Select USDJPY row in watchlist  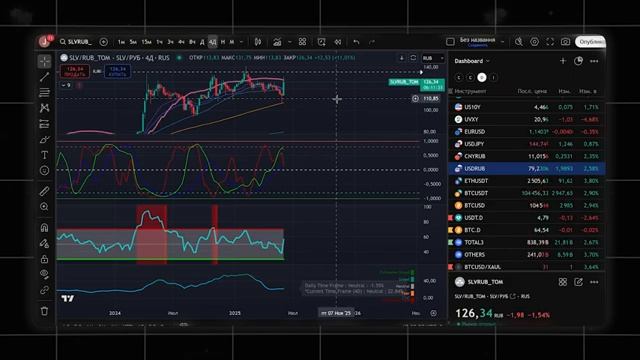pyautogui.click(x=527, y=144)
